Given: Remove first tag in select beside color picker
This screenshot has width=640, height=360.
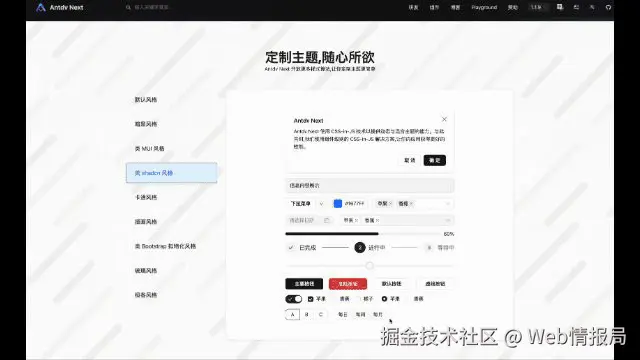Looking at the screenshot, I should 391,203.
